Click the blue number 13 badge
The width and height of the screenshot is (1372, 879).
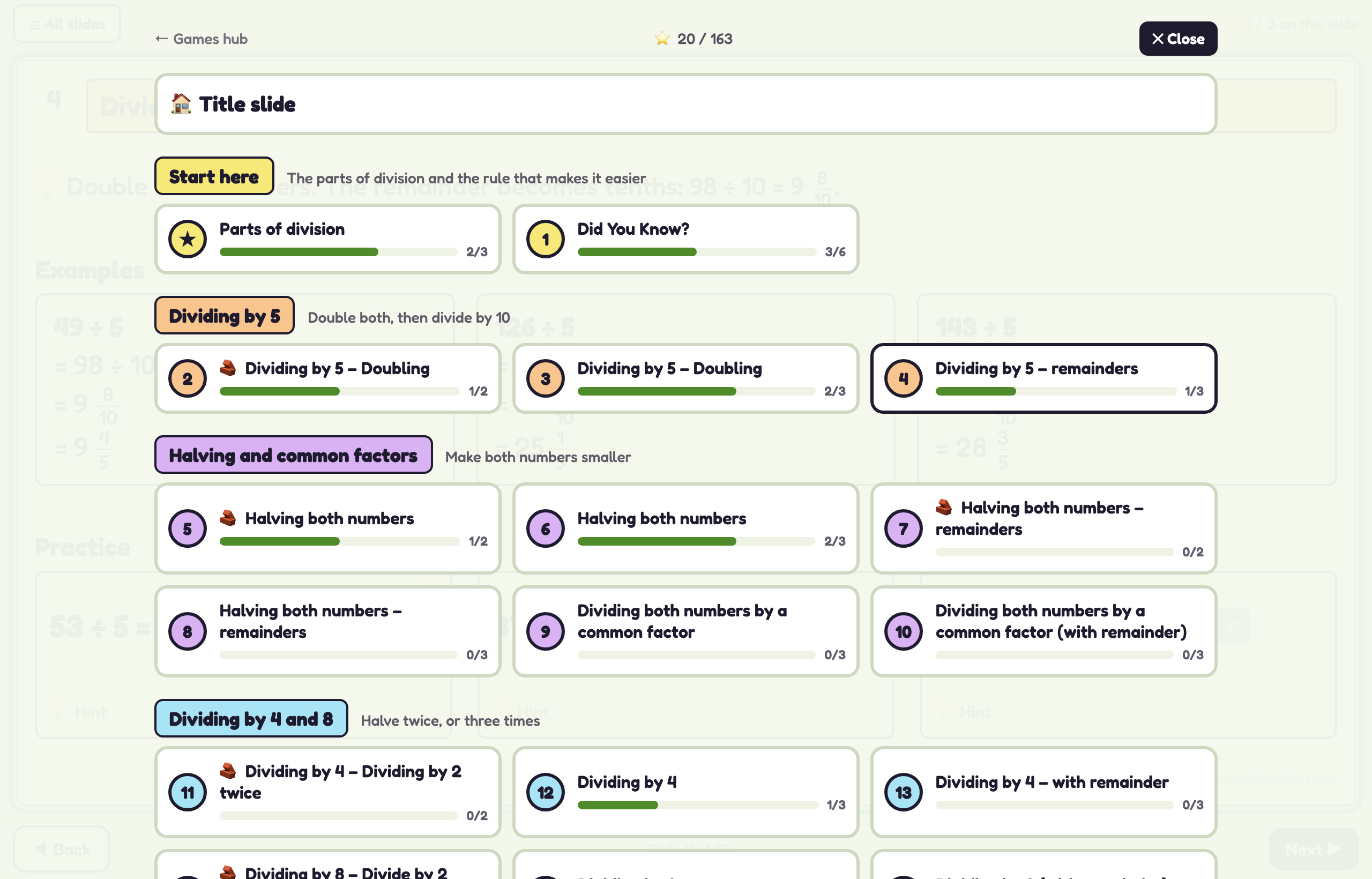(903, 792)
